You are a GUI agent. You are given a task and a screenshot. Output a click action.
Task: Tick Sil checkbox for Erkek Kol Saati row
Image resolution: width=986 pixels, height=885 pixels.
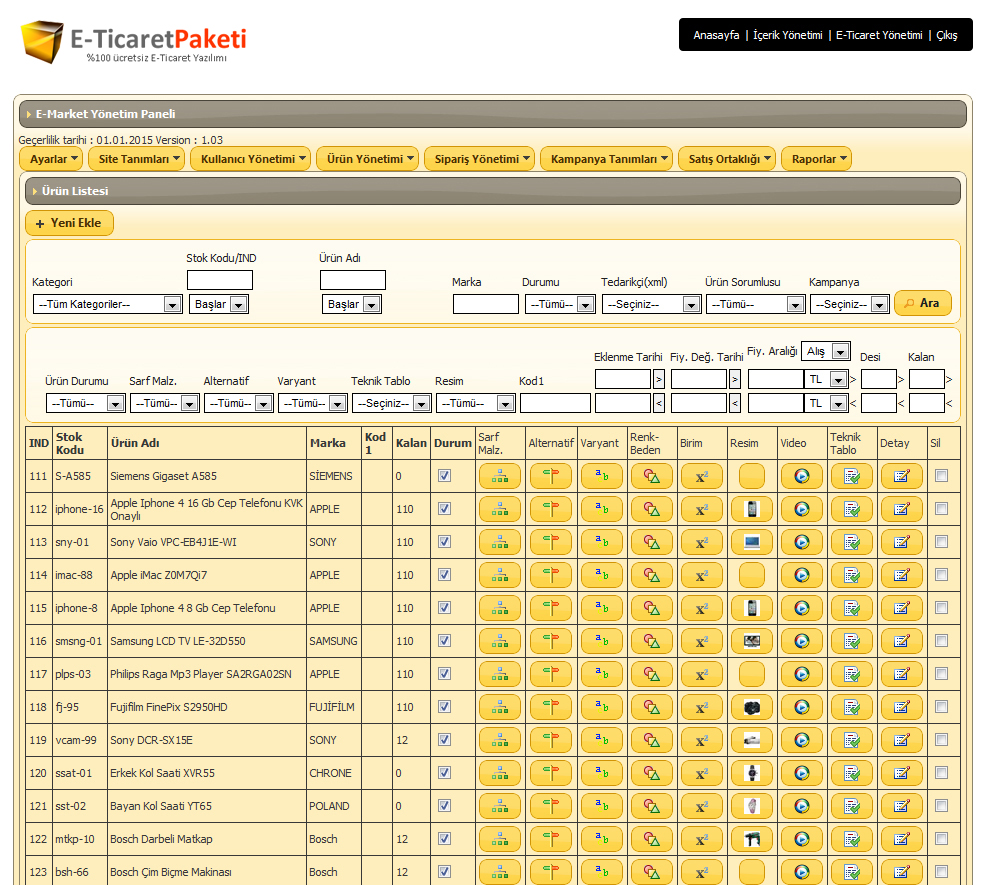tap(941, 773)
